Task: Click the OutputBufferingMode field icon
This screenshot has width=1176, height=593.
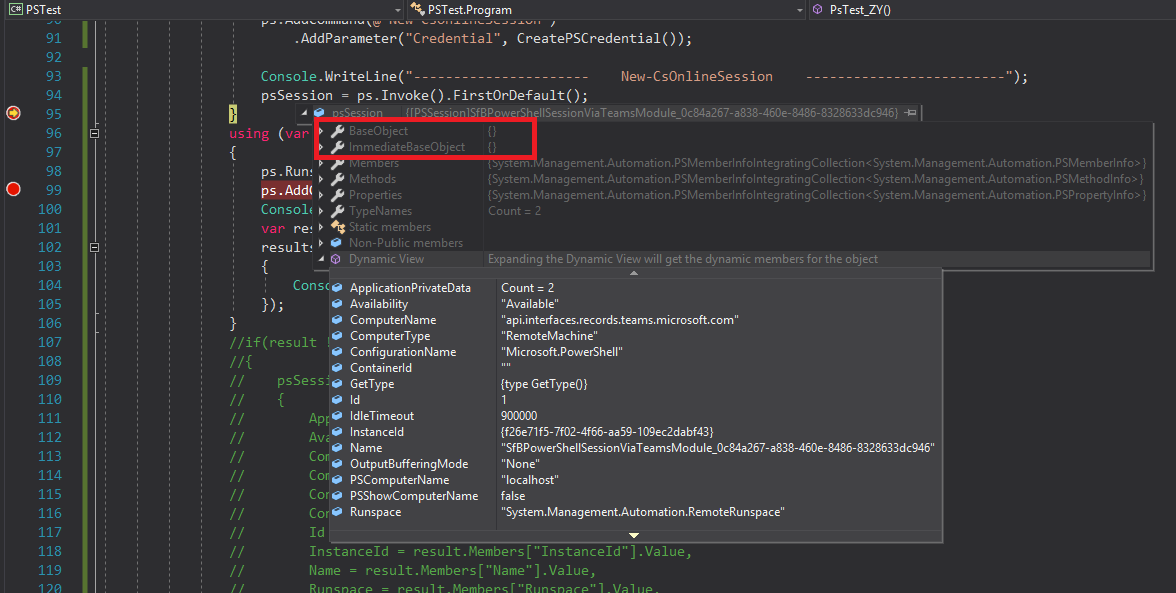Action: (x=338, y=464)
